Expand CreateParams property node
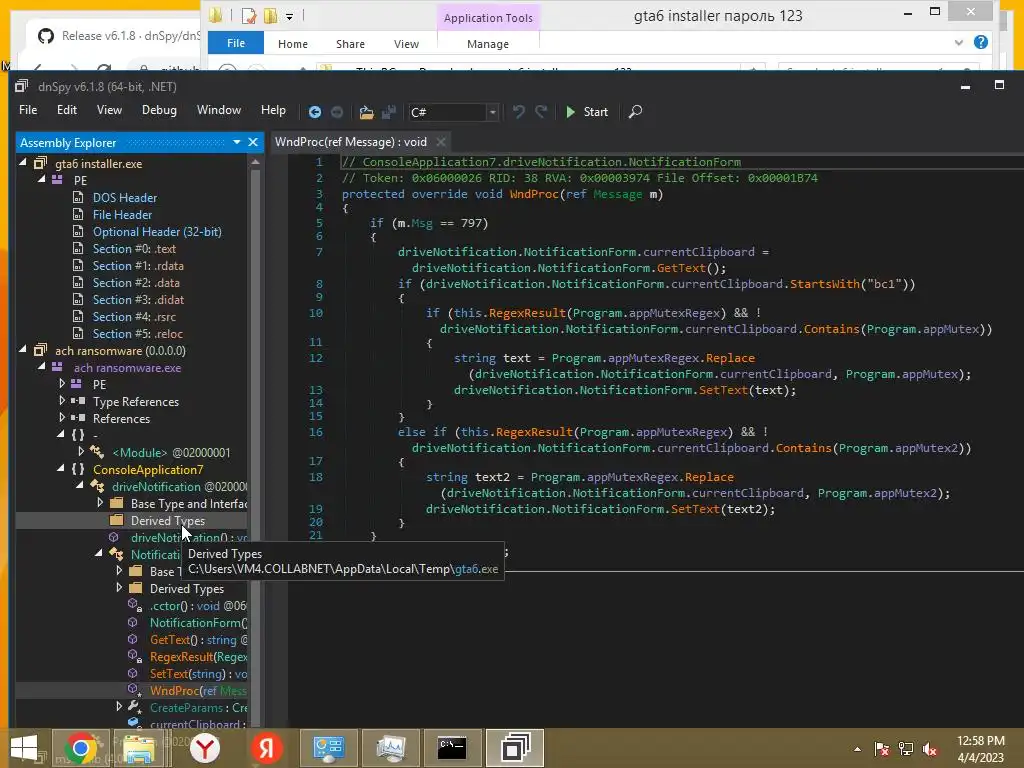The width and height of the screenshot is (1024, 768). click(x=119, y=706)
